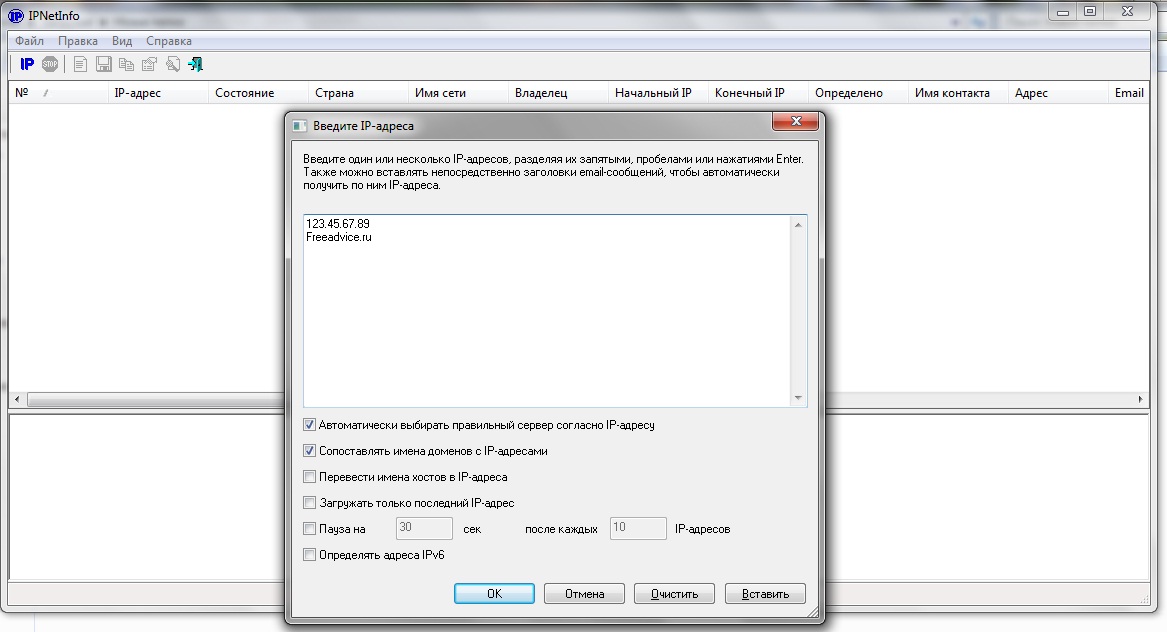Screen dimensions: 1167x632
Task: Open the Правка menu
Action: [x=78, y=41]
